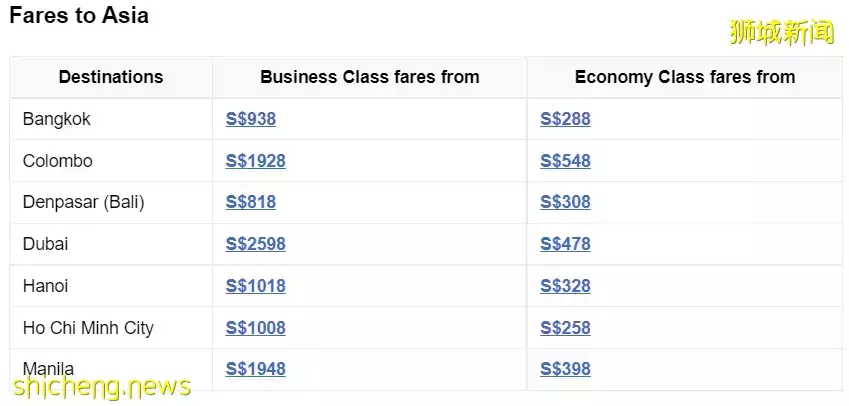Open Dubai Business Class fare S$2598

pos(255,244)
